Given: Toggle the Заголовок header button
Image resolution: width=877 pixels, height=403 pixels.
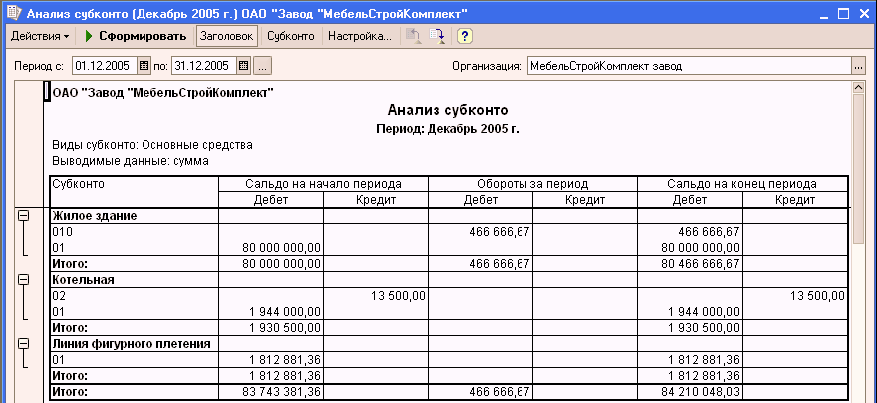Looking at the screenshot, I should [226, 36].
